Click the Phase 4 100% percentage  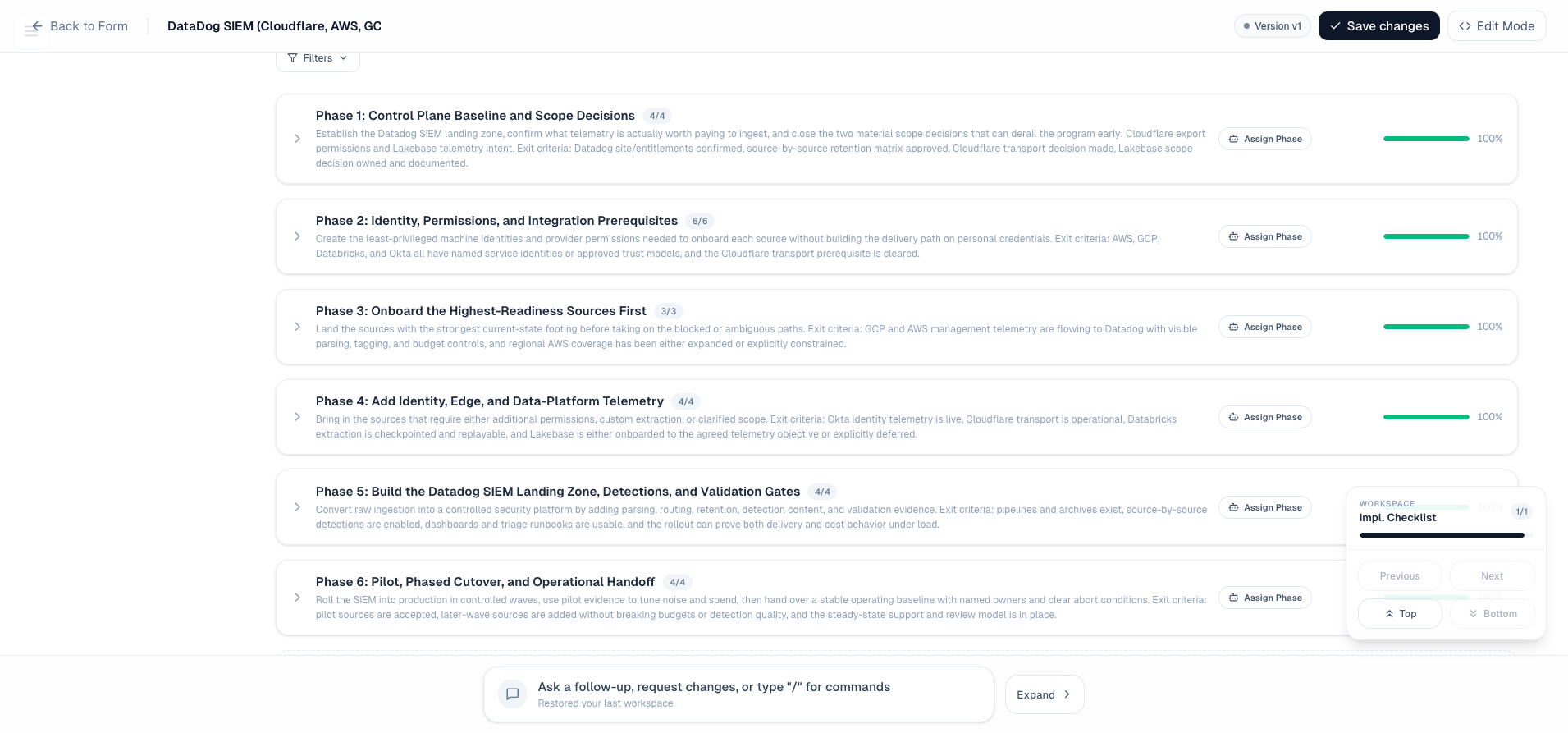pyautogui.click(x=1490, y=417)
